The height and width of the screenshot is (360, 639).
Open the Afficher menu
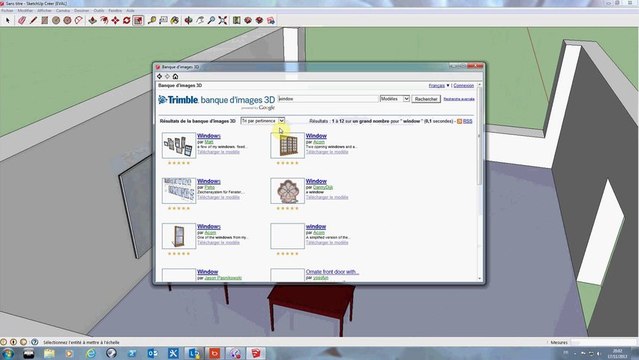click(44, 11)
